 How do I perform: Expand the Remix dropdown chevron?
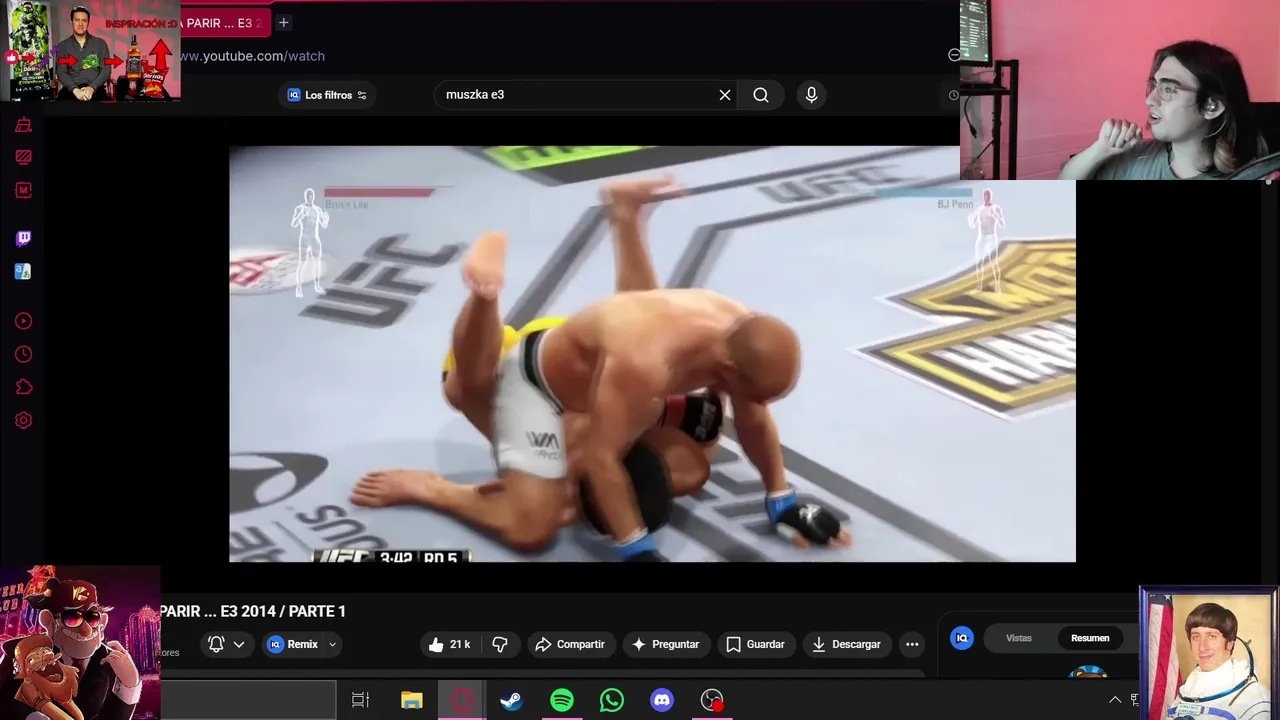(x=332, y=644)
